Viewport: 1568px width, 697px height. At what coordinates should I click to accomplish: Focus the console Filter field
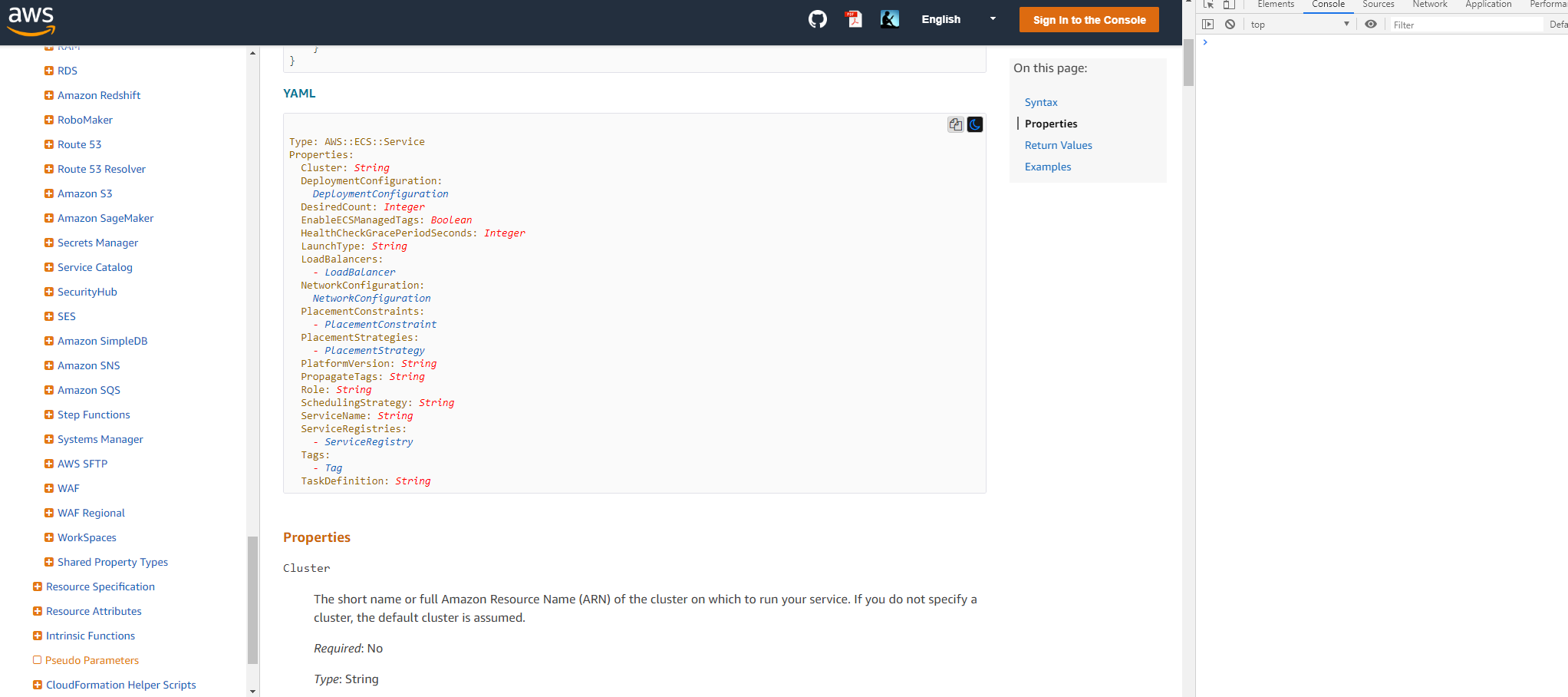click(x=1465, y=25)
